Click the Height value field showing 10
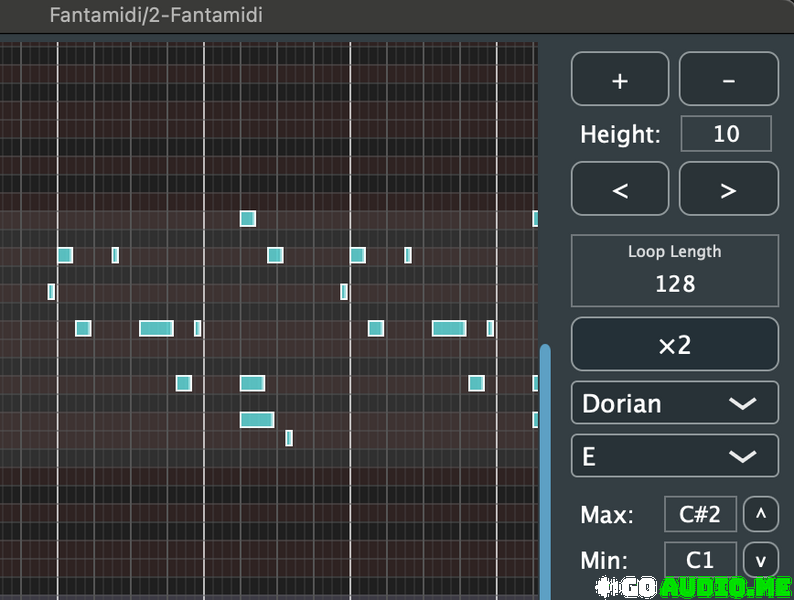The image size is (794, 600). [x=726, y=134]
